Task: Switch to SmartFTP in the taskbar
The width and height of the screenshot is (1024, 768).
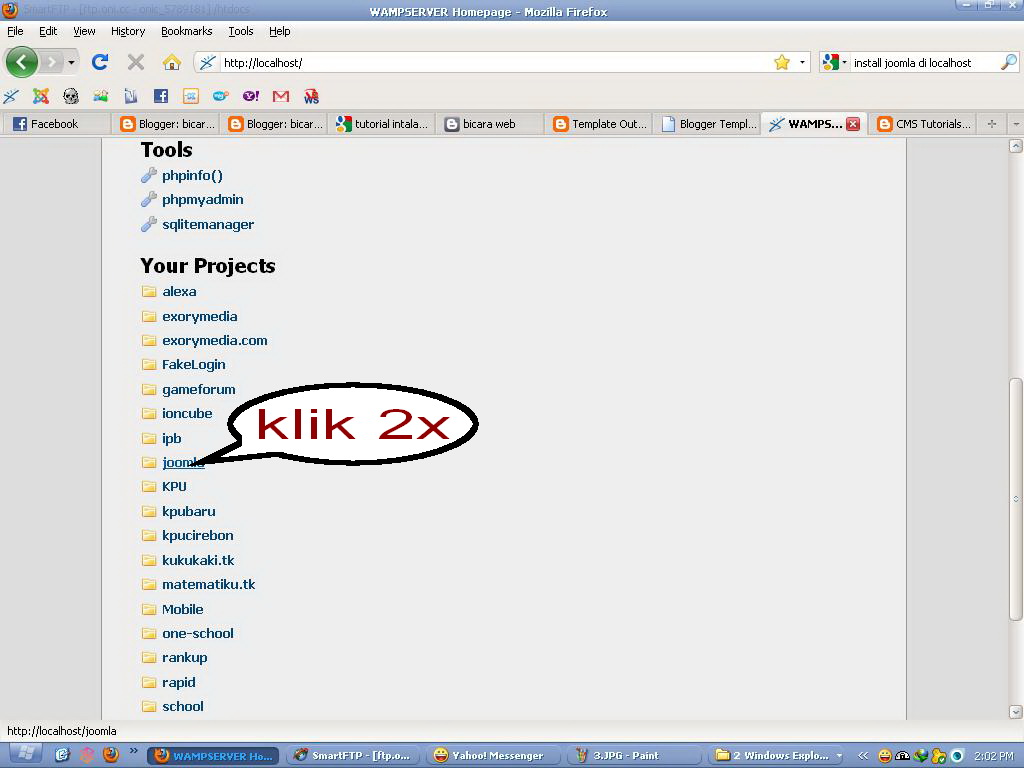Action: [x=353, y=756]
